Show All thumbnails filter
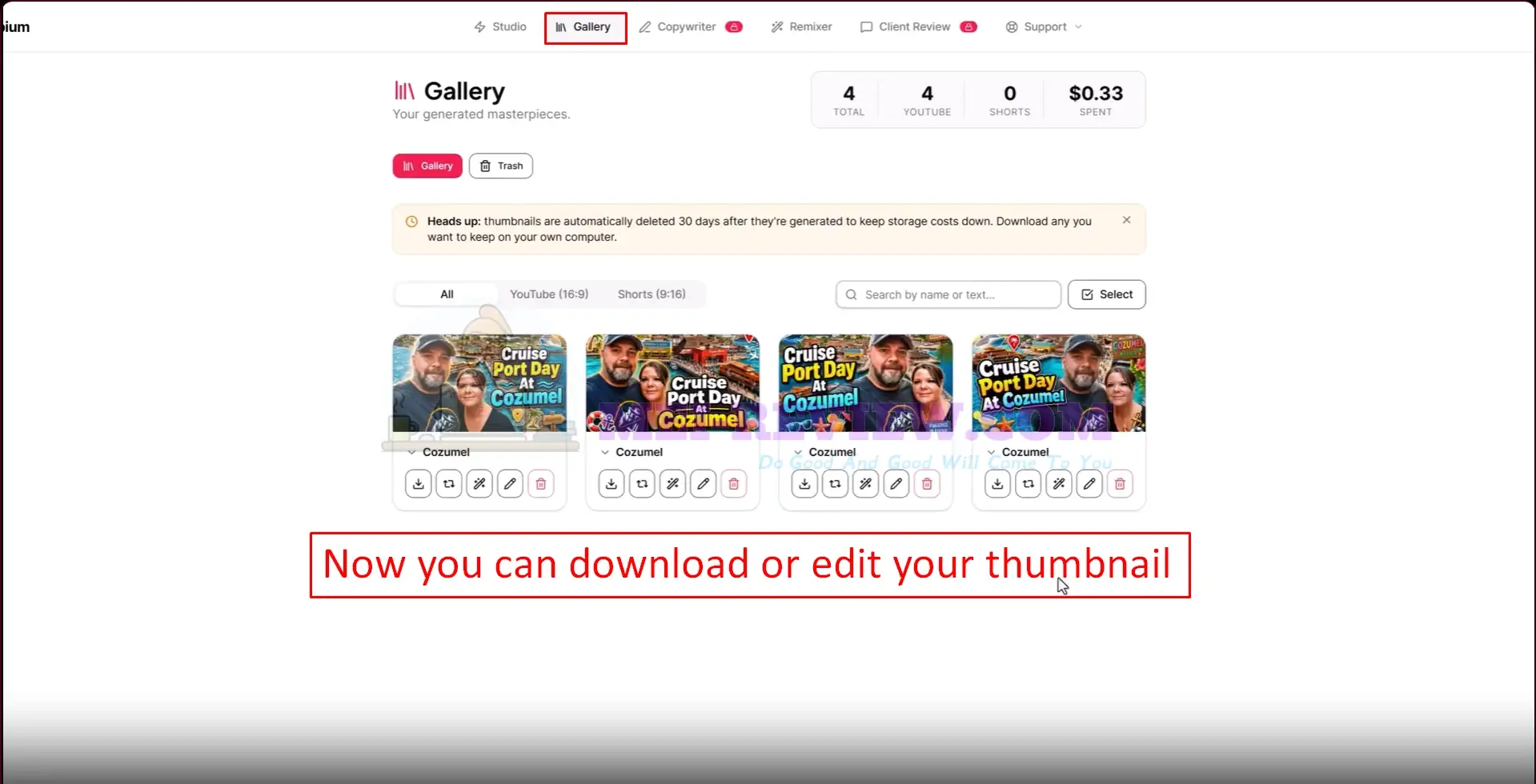This screenshot has height=784, width=1536. coord(447,294)
